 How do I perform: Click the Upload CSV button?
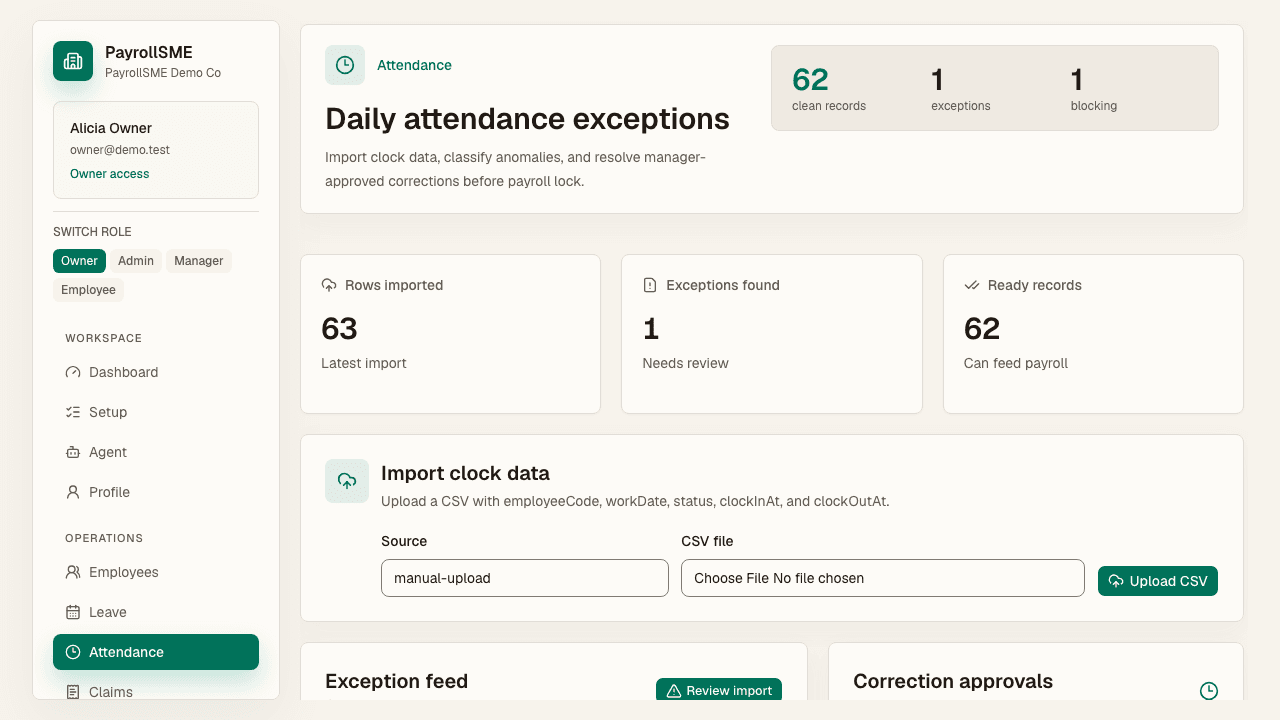[x=1158, y=581]
